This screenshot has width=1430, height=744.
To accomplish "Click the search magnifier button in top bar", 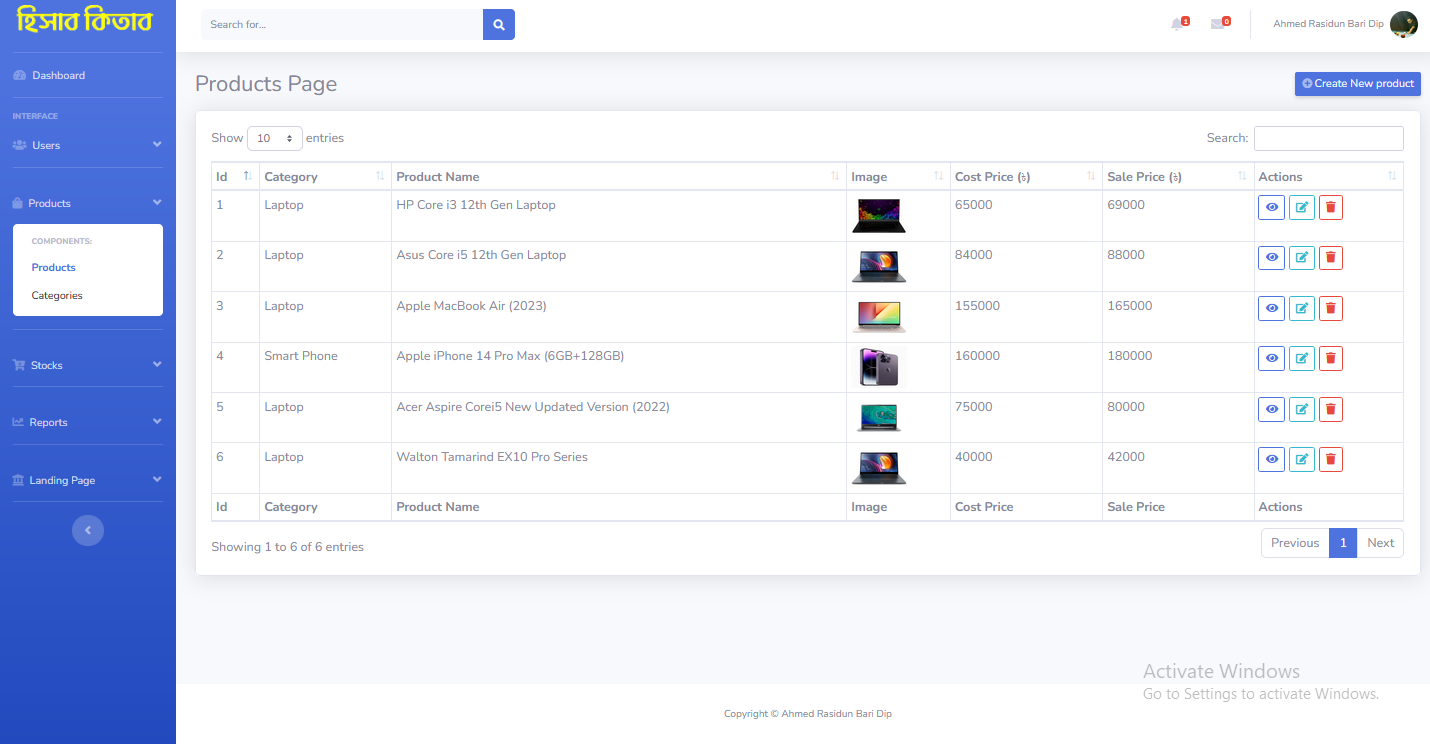I will pos(498,24).
